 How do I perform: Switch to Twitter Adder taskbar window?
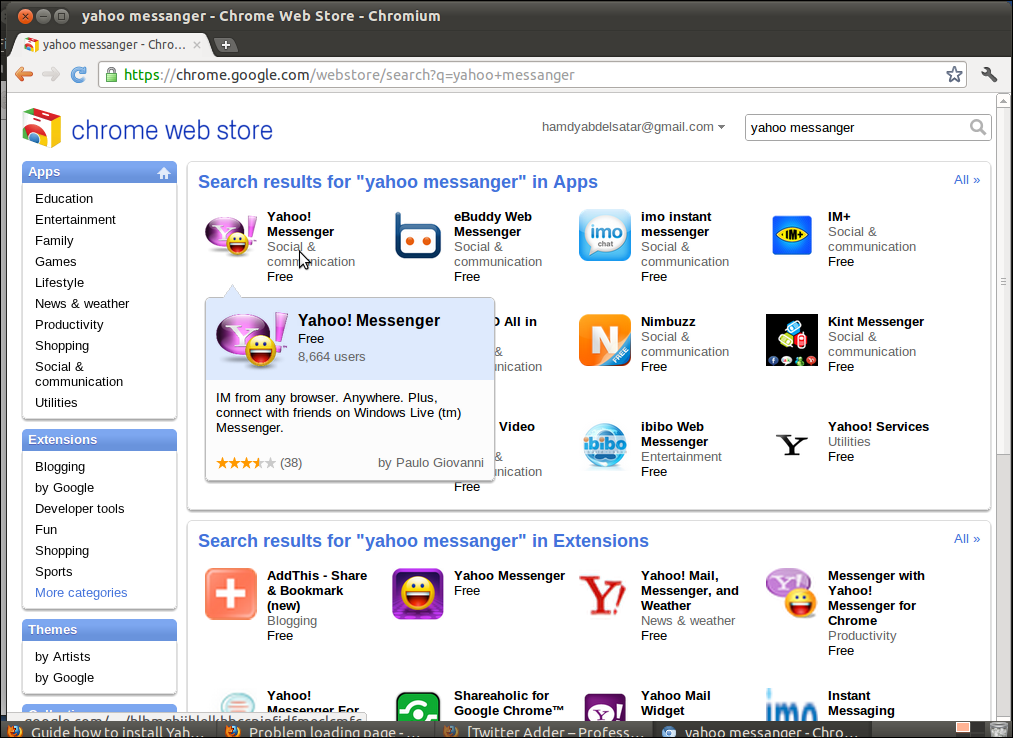pos(543,731)
